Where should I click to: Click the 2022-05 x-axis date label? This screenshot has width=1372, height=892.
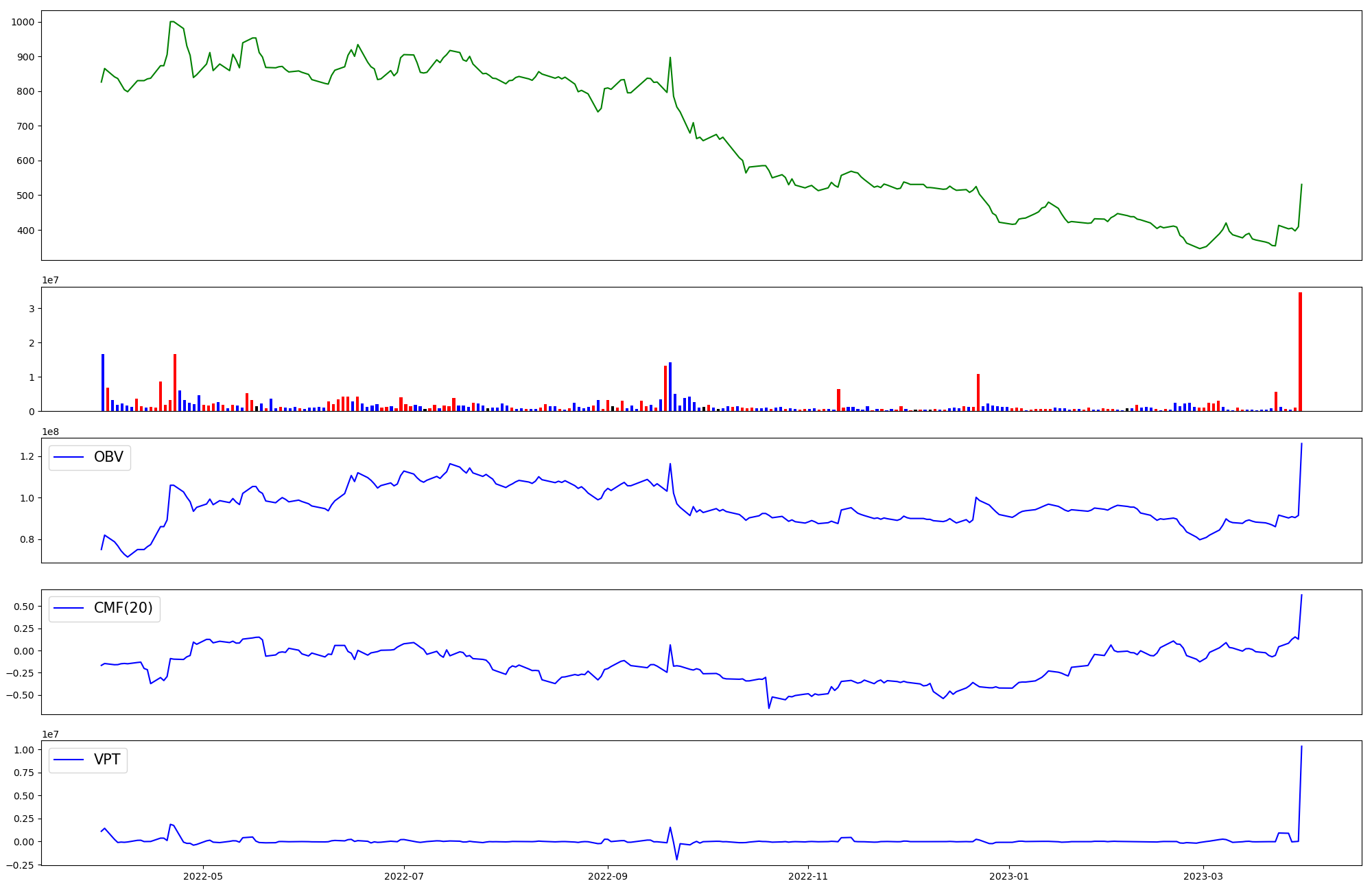pyautogui.click(x=204, y=876)
